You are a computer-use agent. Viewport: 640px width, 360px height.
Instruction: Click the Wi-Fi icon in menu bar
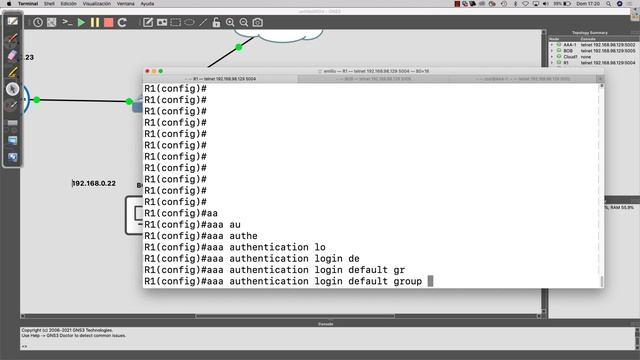(x=526, y=4)
